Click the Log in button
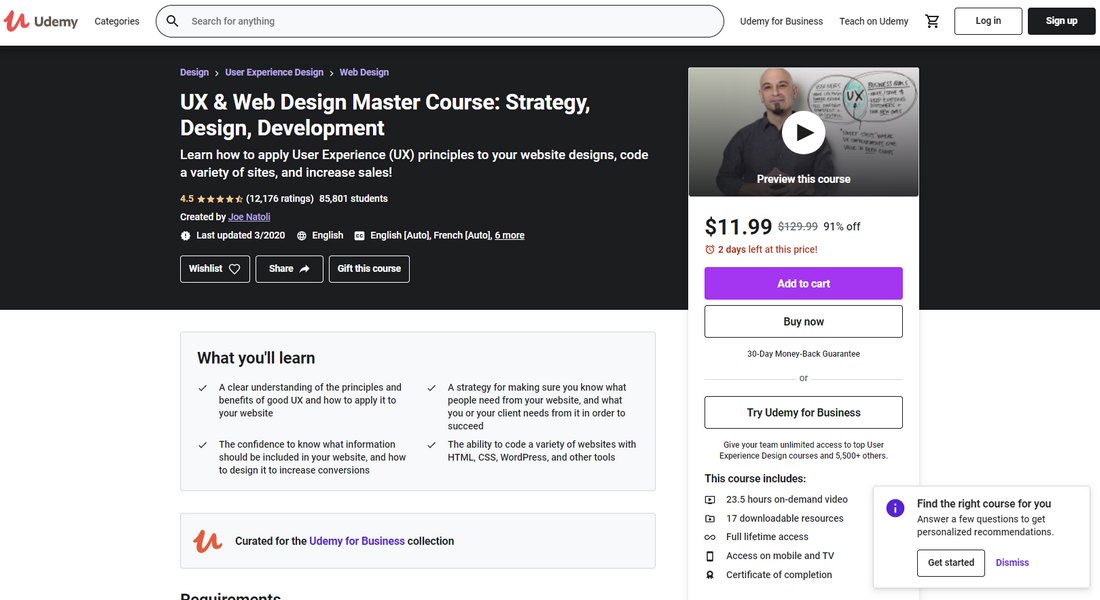Image resolution: width=1100 pixels, height=600 pixels. tap(988, 21)
